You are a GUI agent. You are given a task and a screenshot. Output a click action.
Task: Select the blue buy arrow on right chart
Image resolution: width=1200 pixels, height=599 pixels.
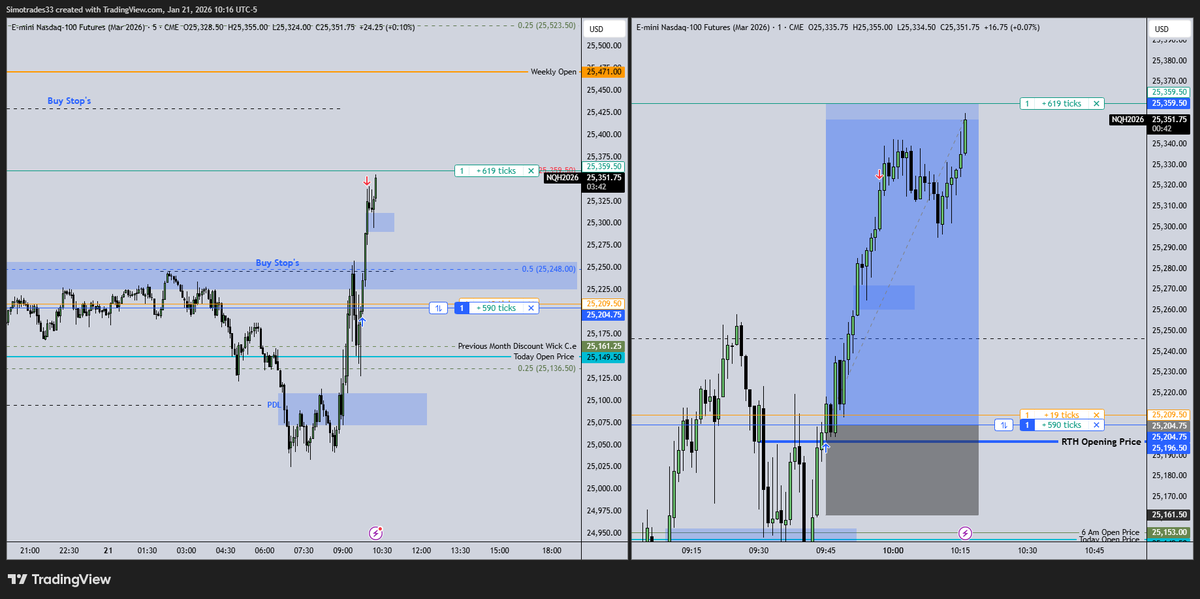pos(826,447)
